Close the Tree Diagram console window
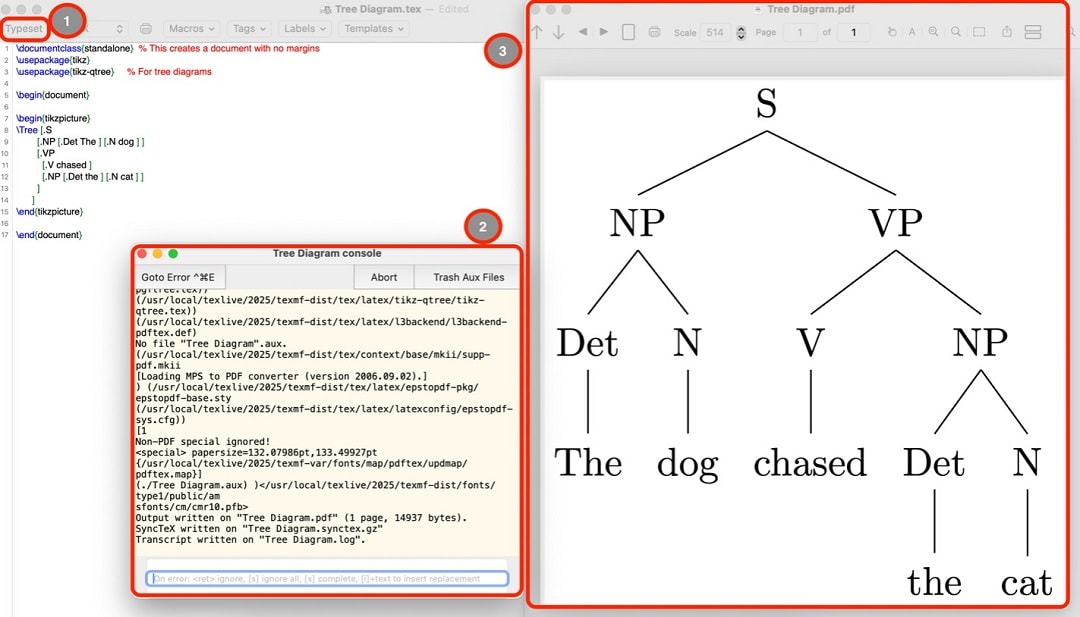This screenshot has height=617, width=1080. (x=142, y=253)
